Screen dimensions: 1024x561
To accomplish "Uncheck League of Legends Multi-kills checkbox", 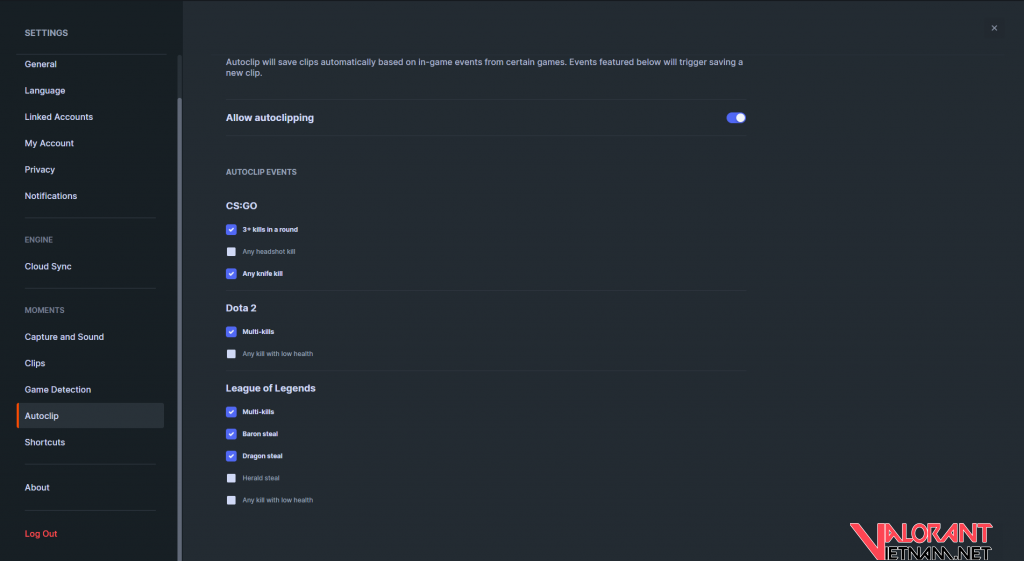I will coord(231,412).
